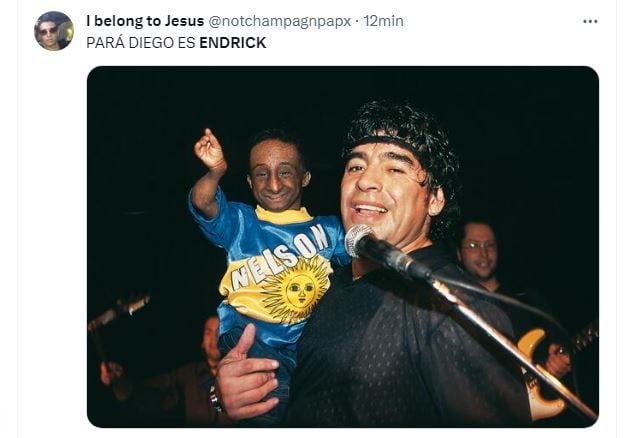This screenshot has width=634, height=438.
Task: Open the three-dot more options menu
Action: (590, 21)
